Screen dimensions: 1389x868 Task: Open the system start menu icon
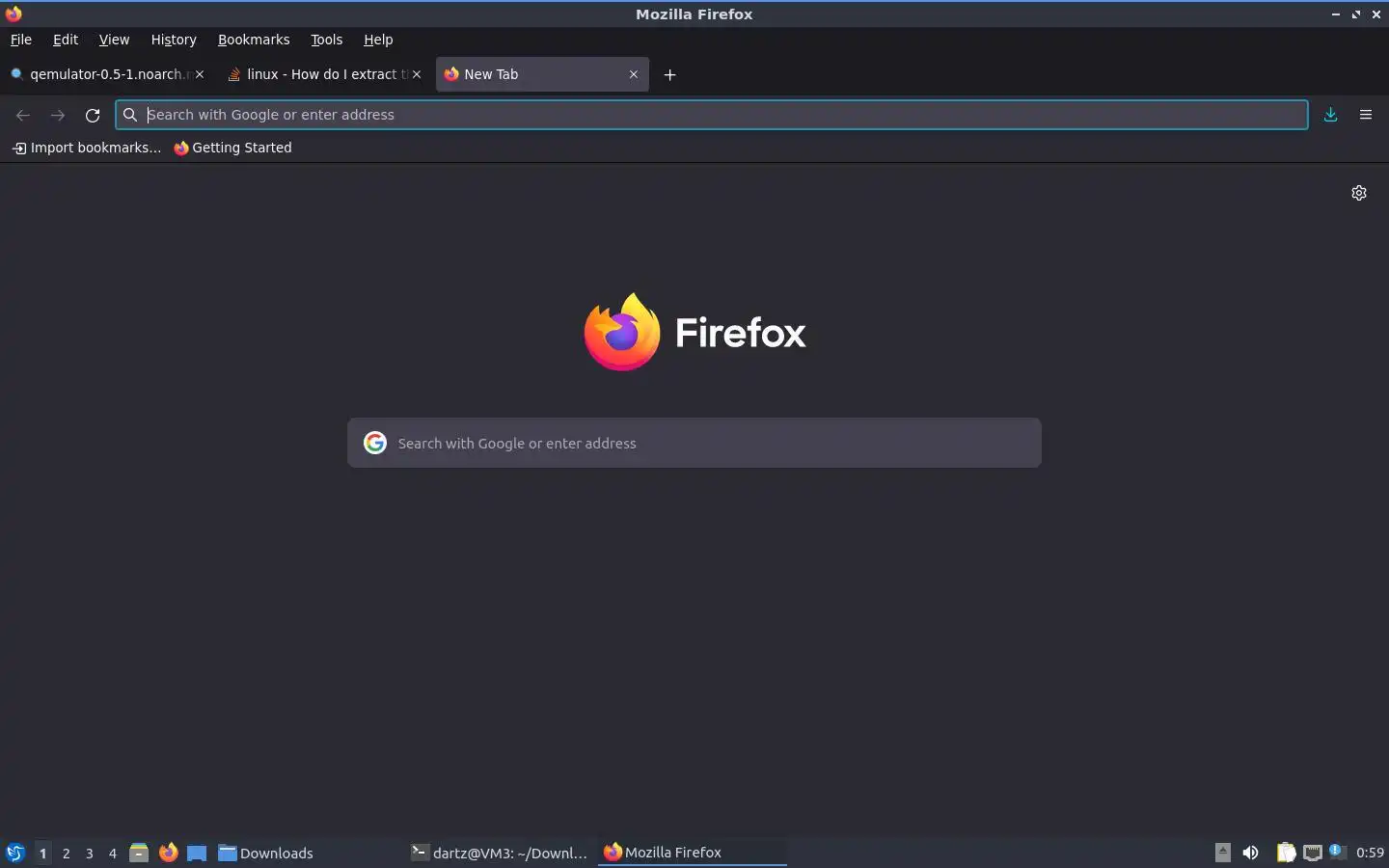pos(15,853)
